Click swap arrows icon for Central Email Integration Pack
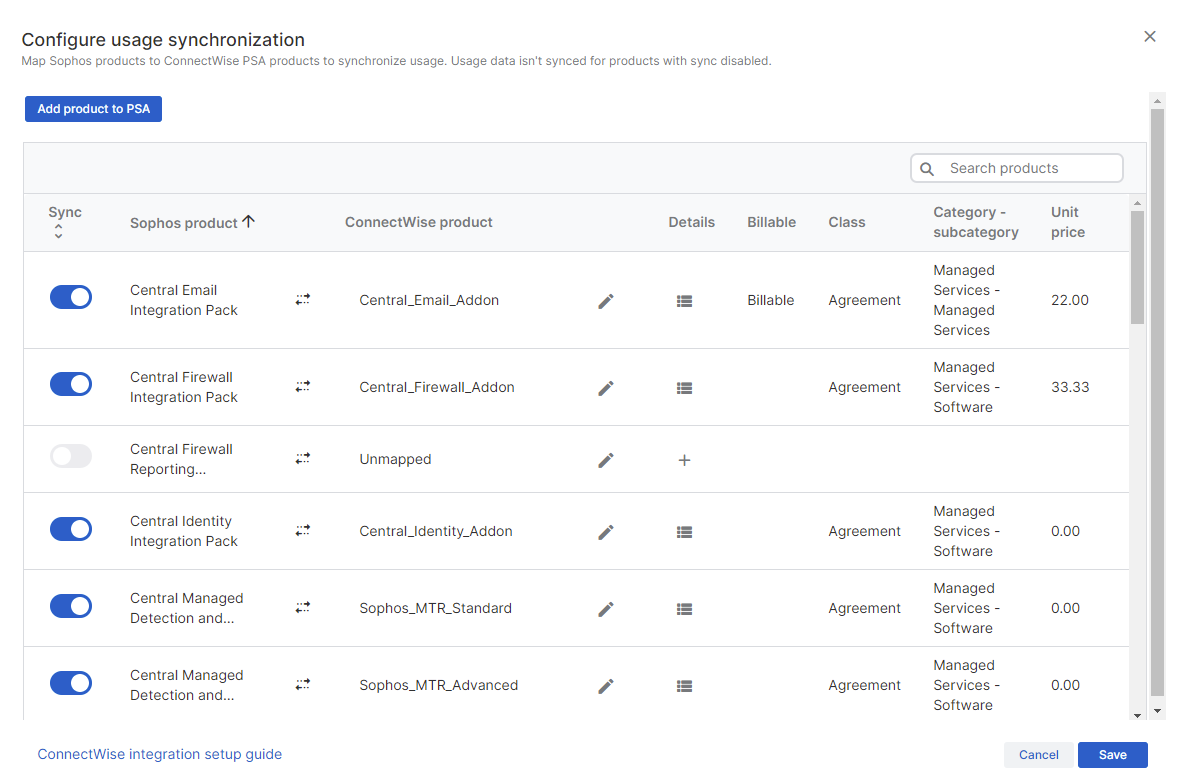Screen dimensions: 1187x780 [x=303, y=300]
